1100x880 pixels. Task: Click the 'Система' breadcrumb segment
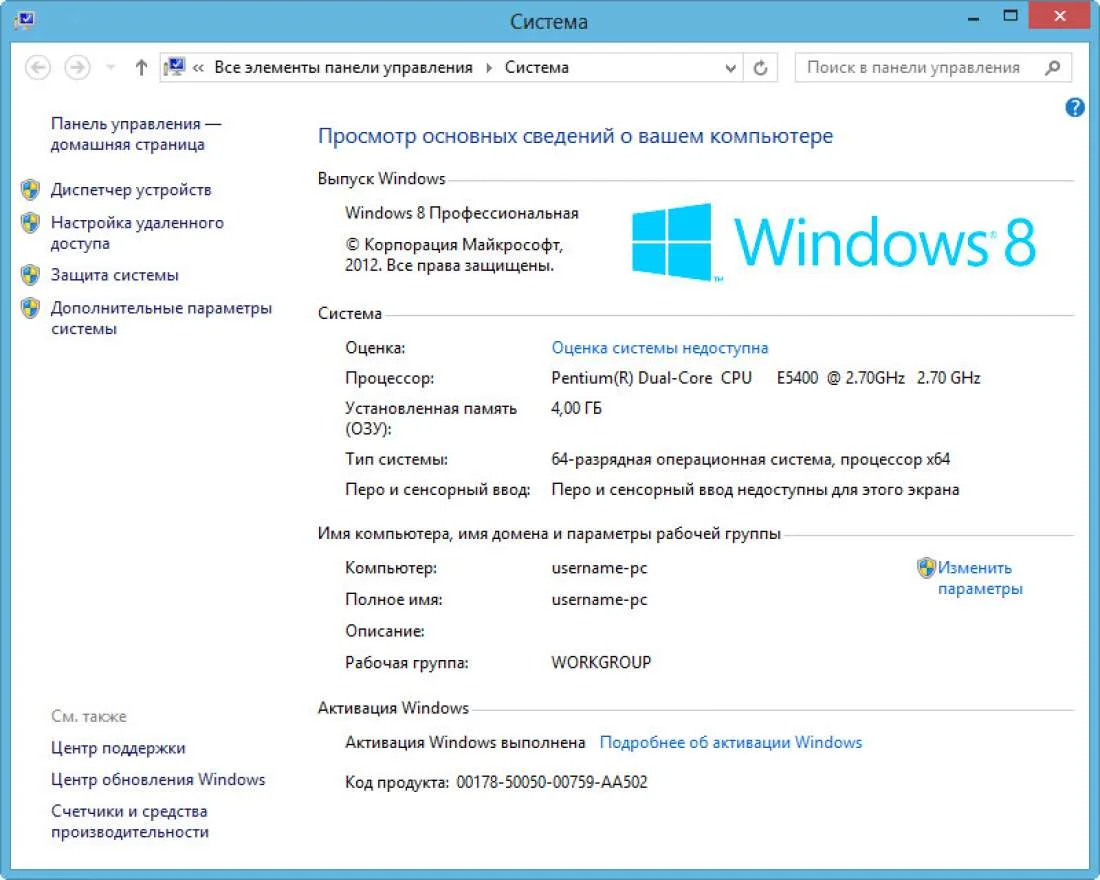(x=537, y=68)
